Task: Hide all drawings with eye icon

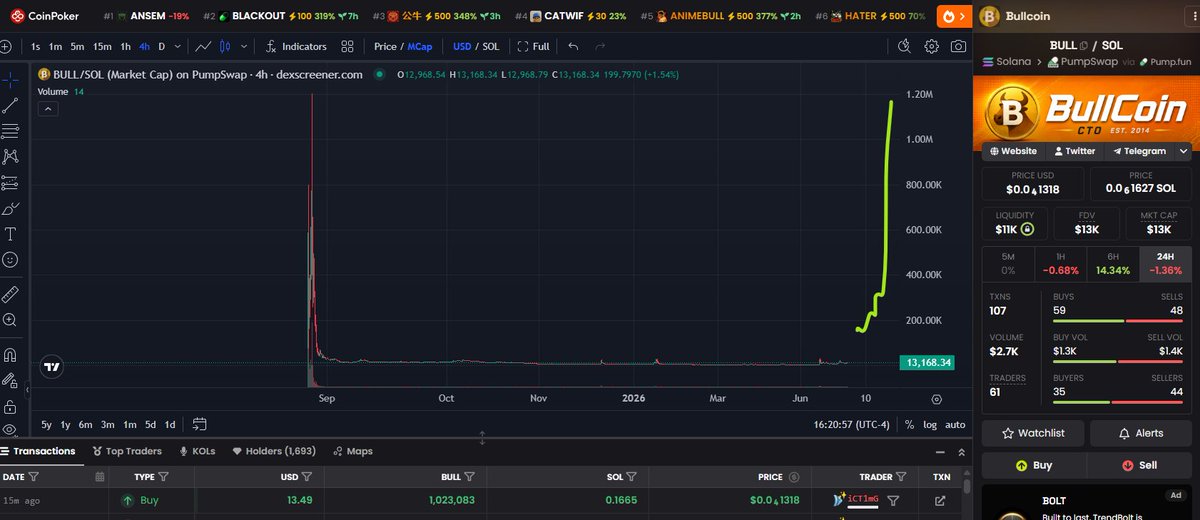Action: click(x=11, y=430)
